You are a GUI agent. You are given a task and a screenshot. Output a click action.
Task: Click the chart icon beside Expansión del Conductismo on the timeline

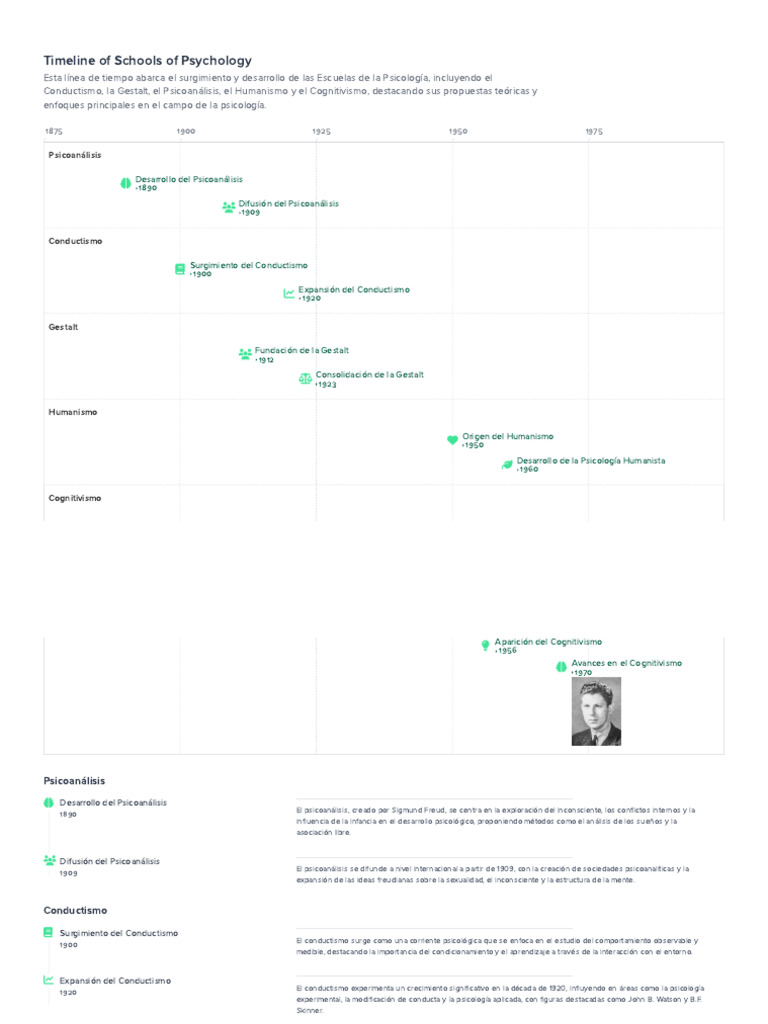[x=289, y=294]
